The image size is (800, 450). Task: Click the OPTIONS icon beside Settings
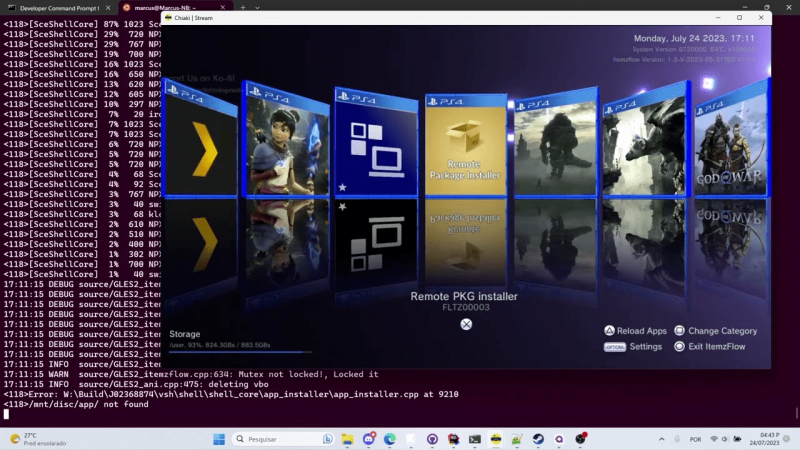tap(614, 347)
